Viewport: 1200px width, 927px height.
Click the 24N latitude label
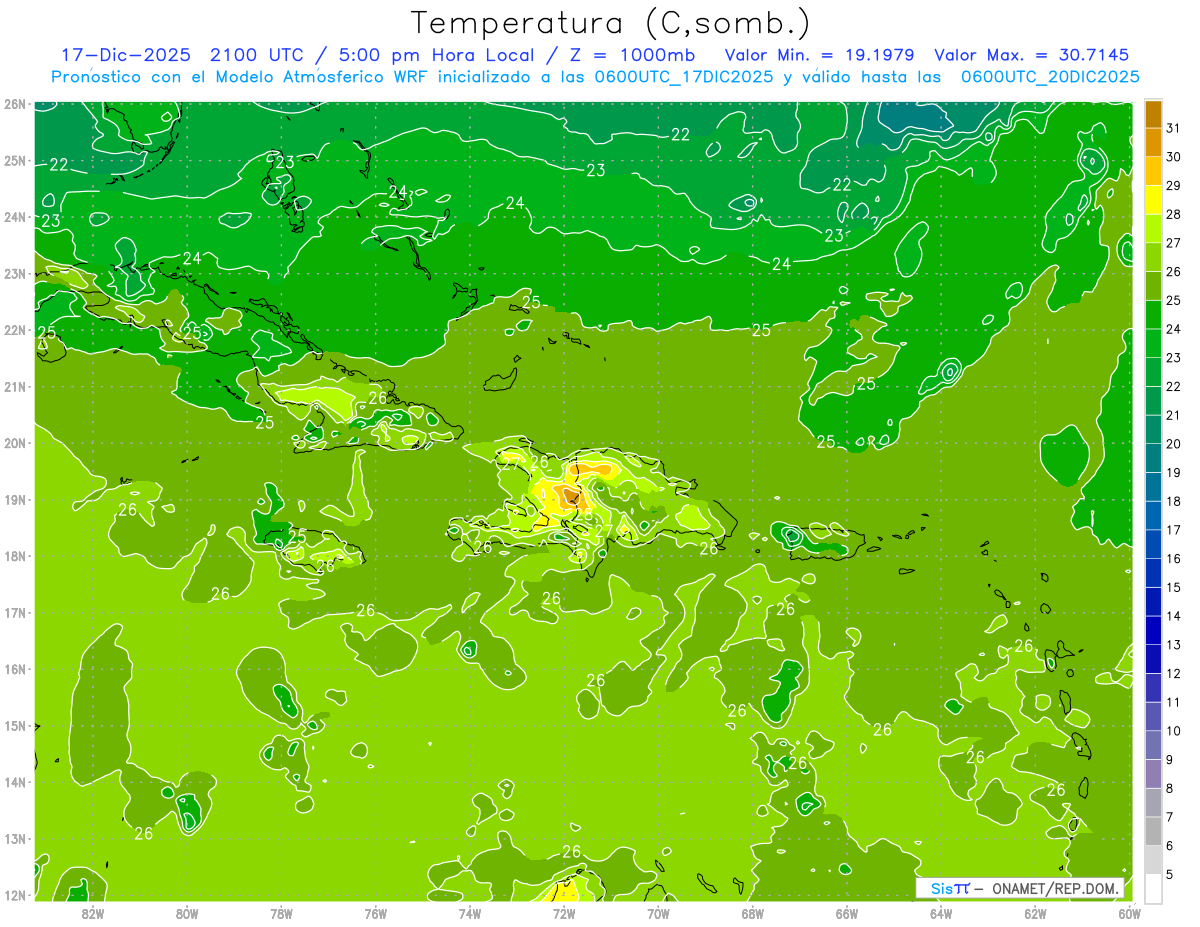[x=14, y=217]
